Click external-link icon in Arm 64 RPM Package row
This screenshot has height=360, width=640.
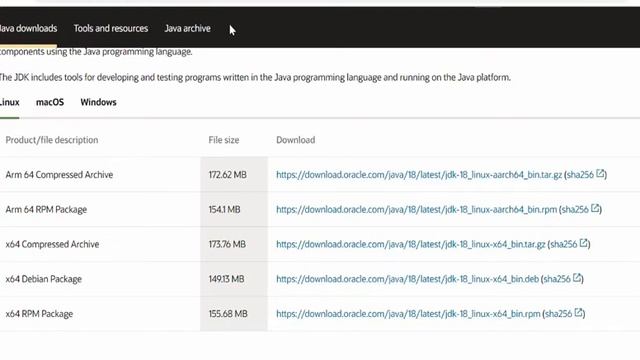click(595, 208)
